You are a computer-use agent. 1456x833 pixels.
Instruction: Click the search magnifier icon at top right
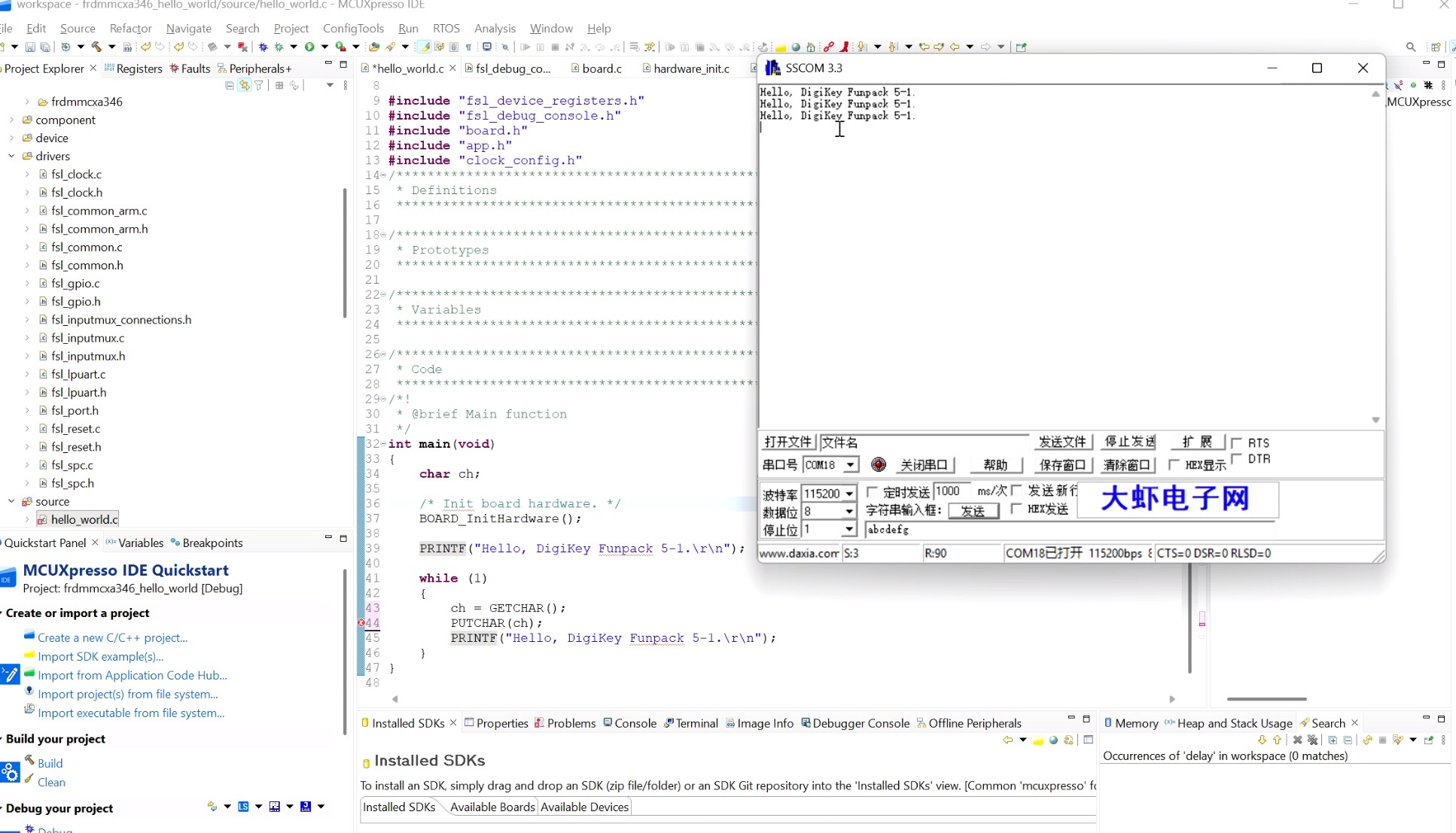(x=1411, y=47)
